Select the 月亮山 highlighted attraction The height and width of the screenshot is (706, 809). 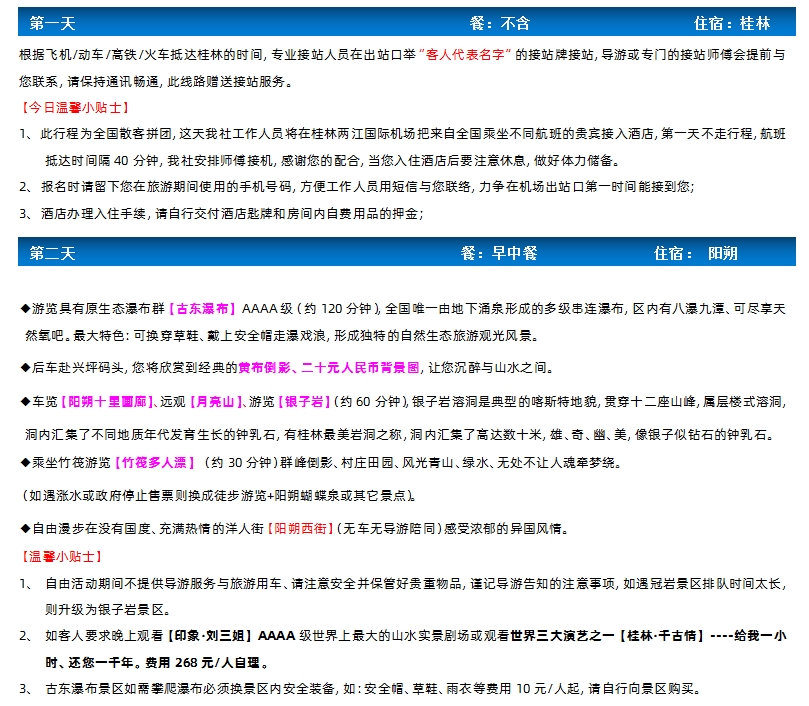coord(215,402)
